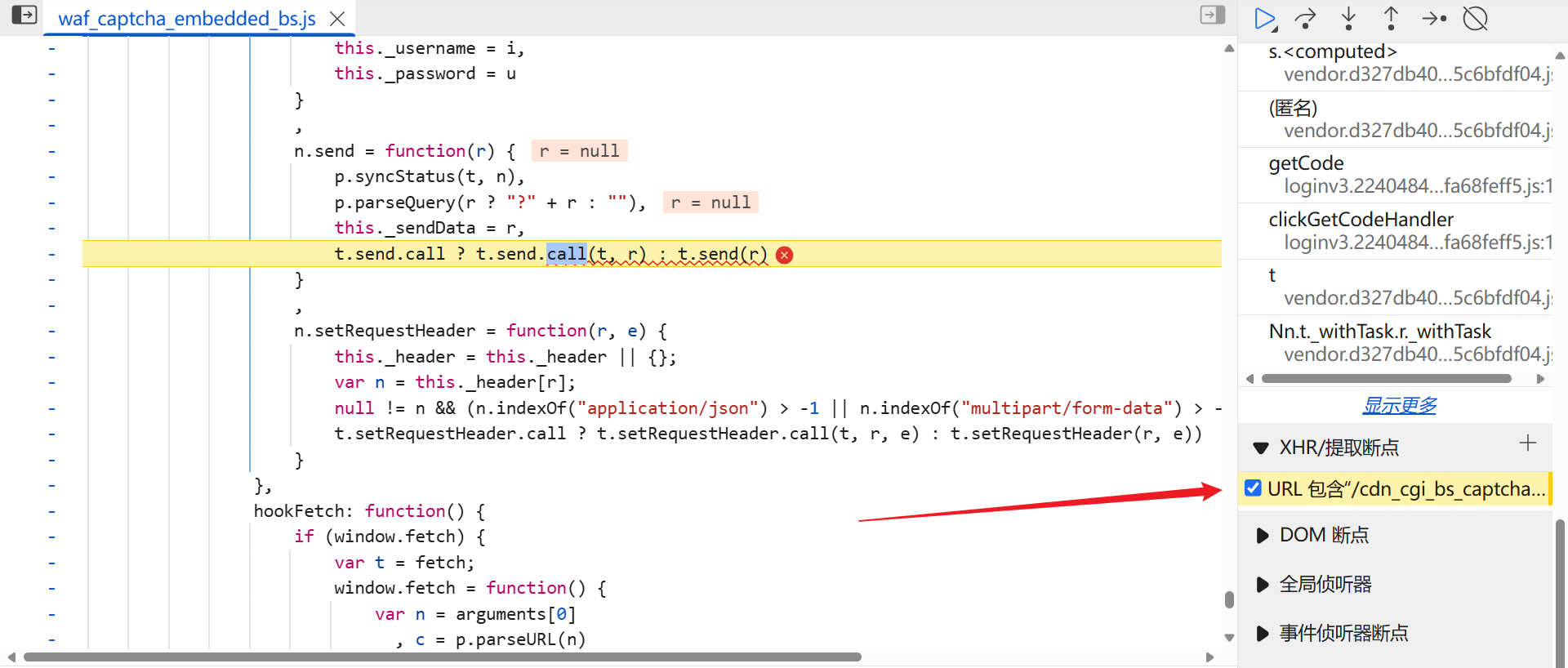Click the window.fetch = function() line
The width and height of the screenshot is (1568, 668).
pos(470,588)
